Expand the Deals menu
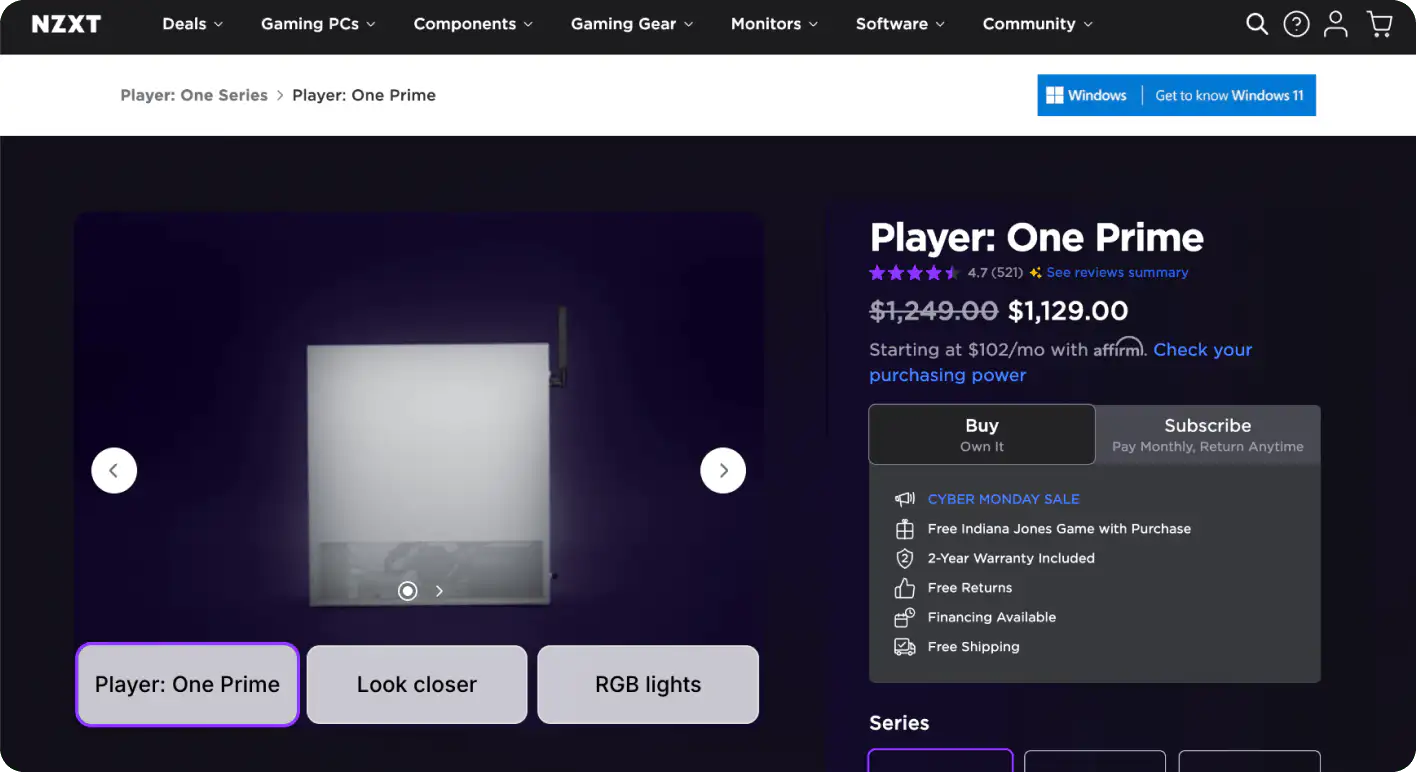 193,24
